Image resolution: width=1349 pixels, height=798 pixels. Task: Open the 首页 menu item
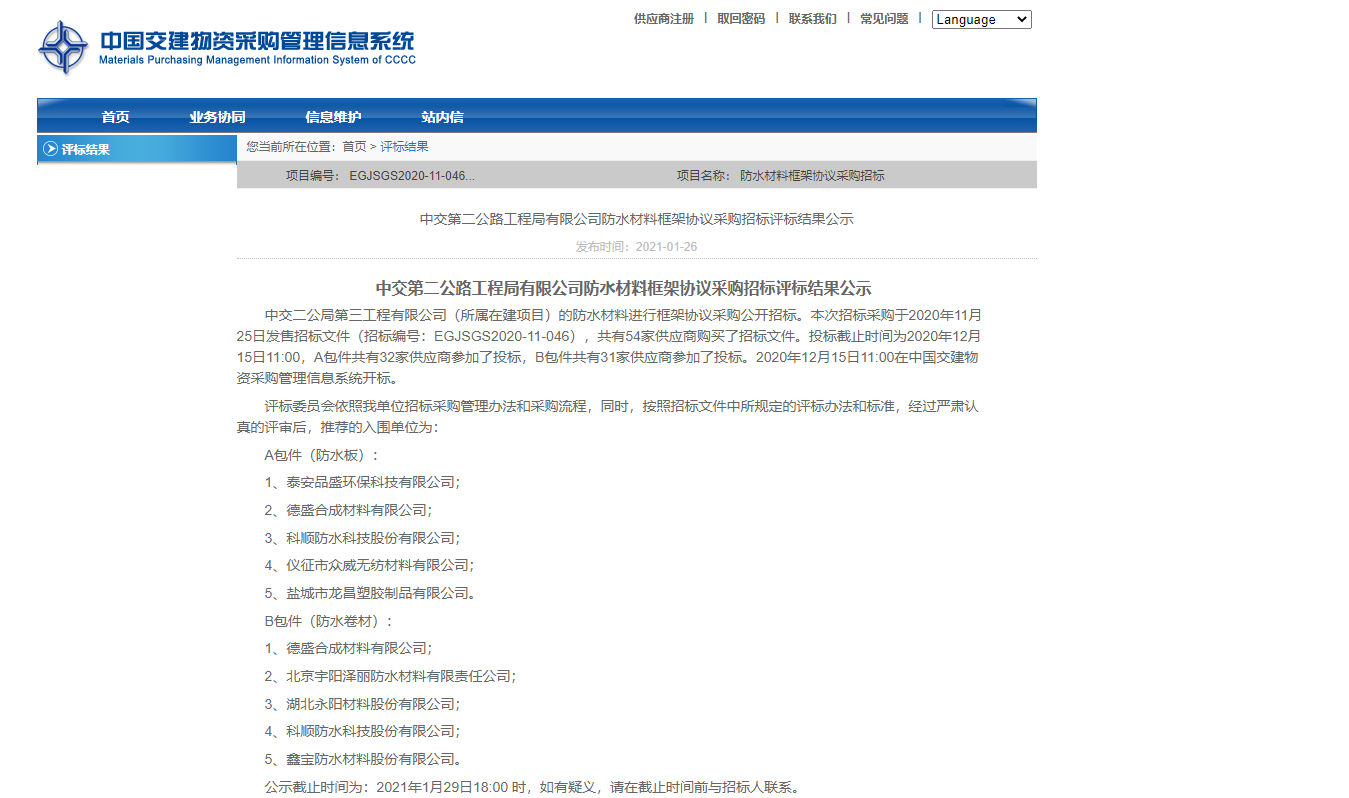(x=115, y=117)
